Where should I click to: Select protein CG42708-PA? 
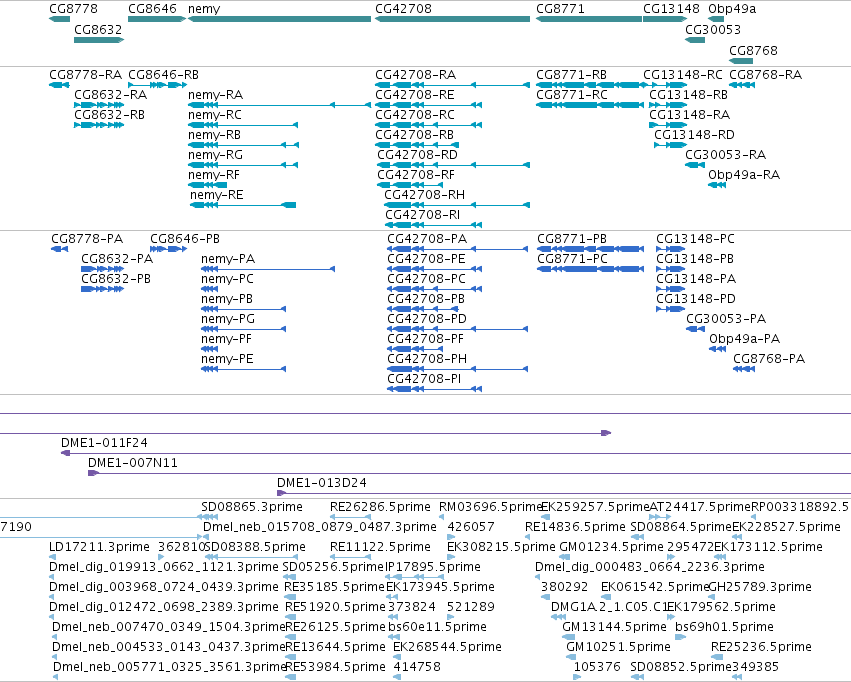coord(458,249)
